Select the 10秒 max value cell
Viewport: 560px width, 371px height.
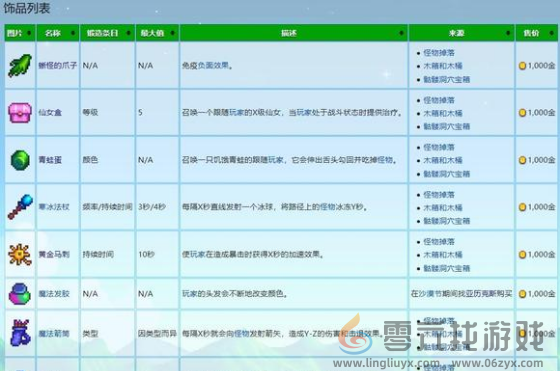tap(146, 254)
